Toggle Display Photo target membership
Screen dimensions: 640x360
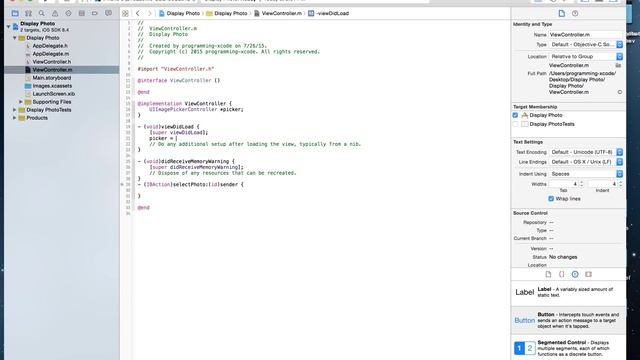[x=515, y=116]
